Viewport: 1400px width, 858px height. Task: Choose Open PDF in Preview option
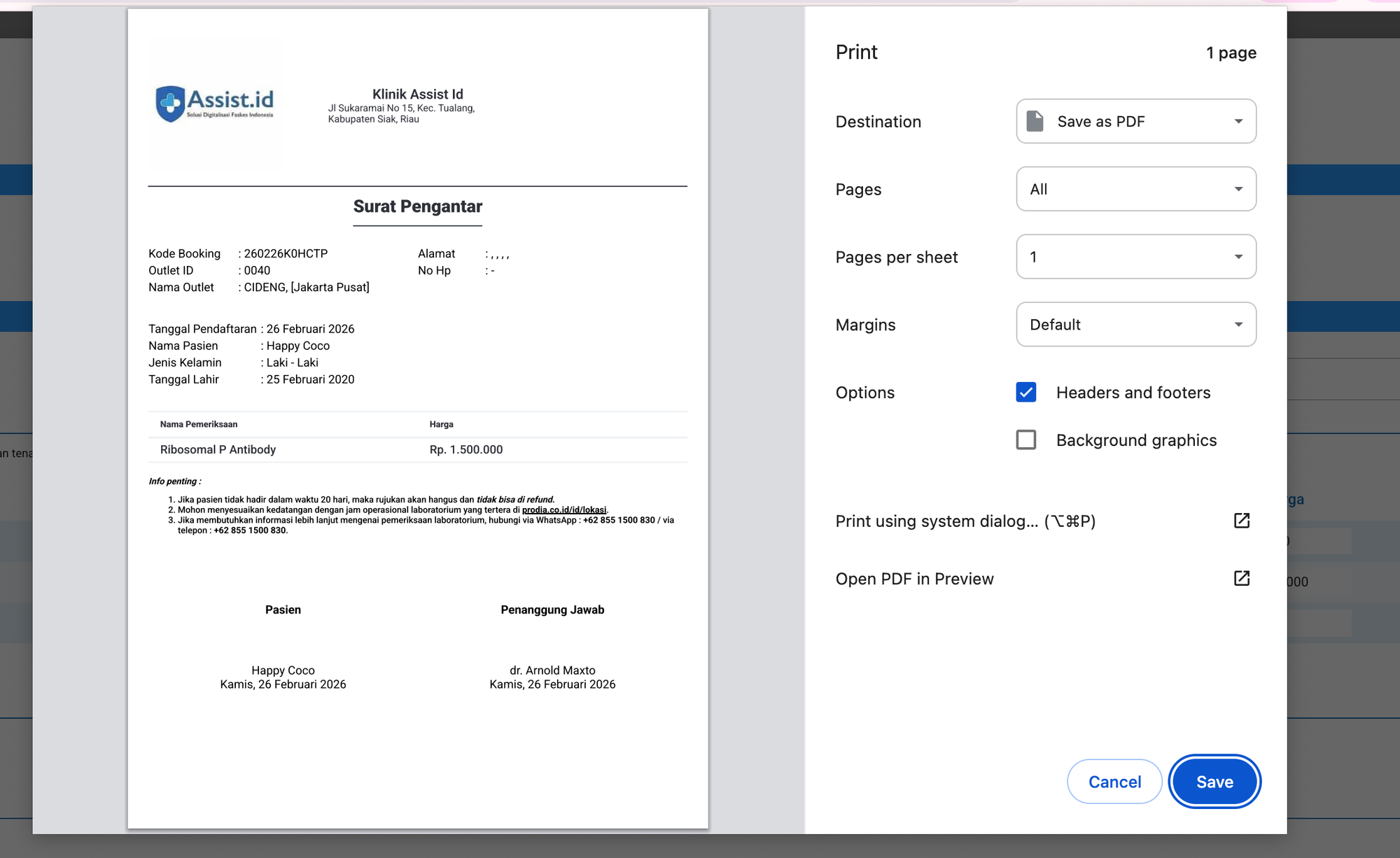click(914, 579)
